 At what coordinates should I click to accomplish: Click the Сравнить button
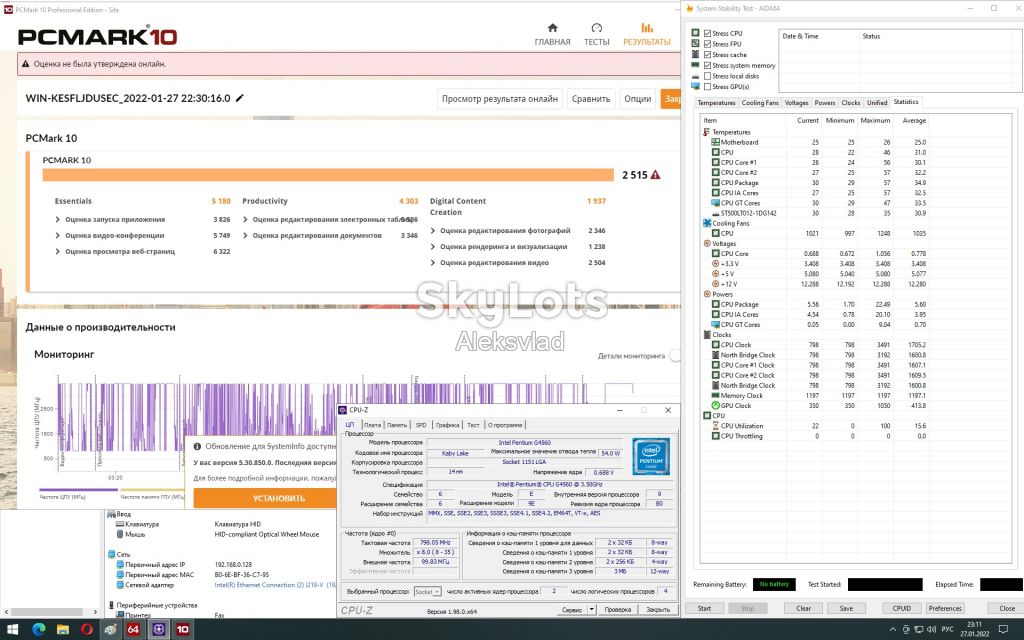591,99
